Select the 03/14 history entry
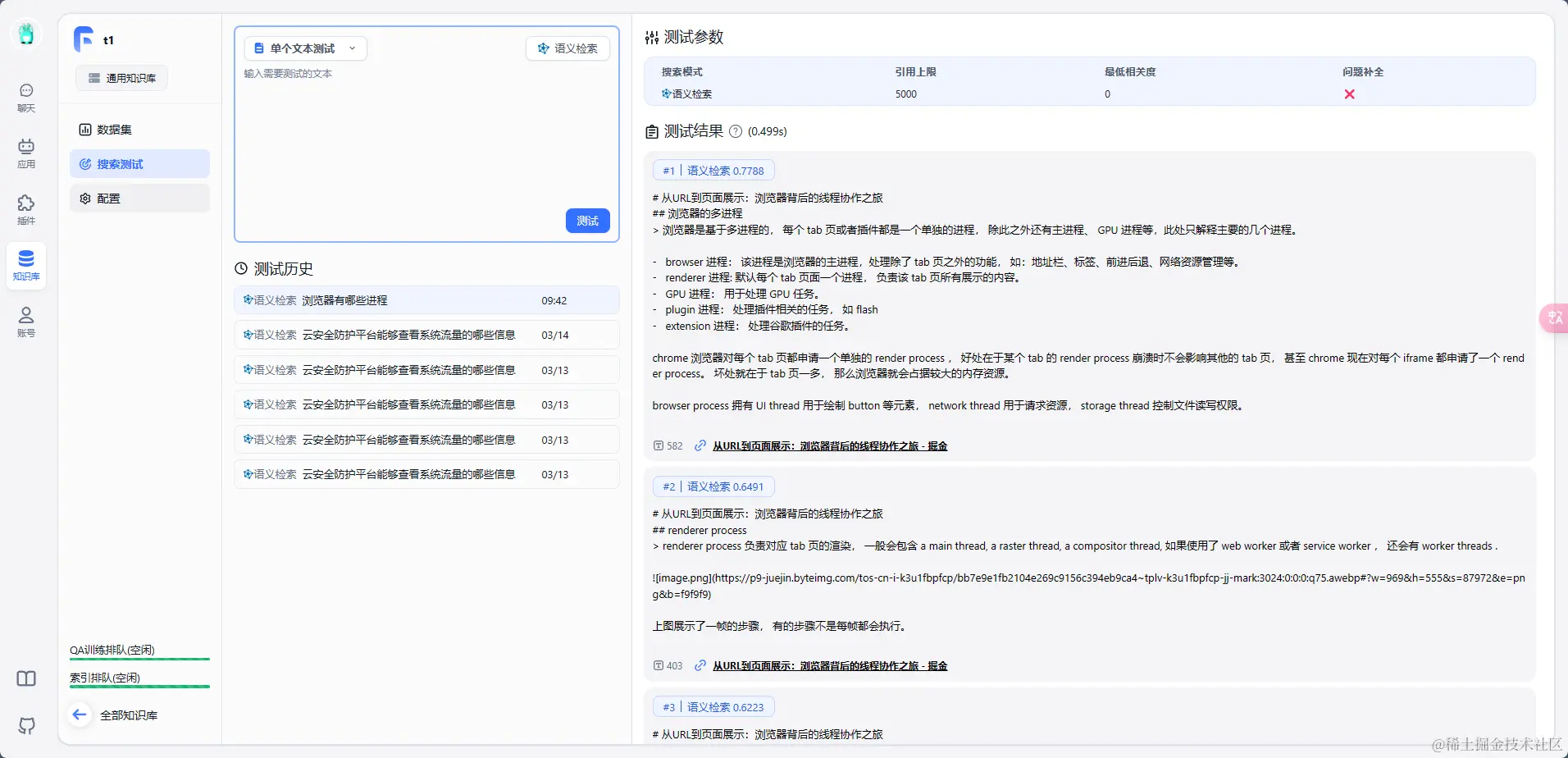The height and width of the screenshot is (758, 1568). pyautogui.click(x=426, y=335)
